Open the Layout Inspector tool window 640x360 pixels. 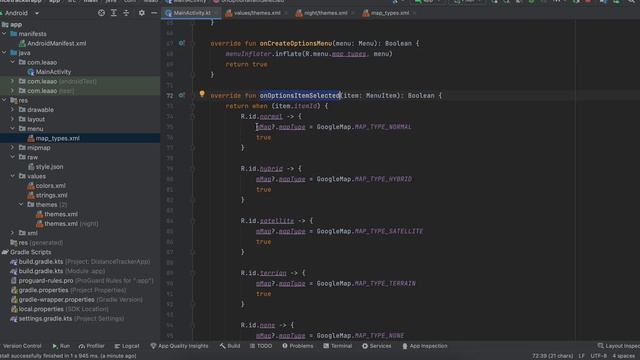pos(618,346)
